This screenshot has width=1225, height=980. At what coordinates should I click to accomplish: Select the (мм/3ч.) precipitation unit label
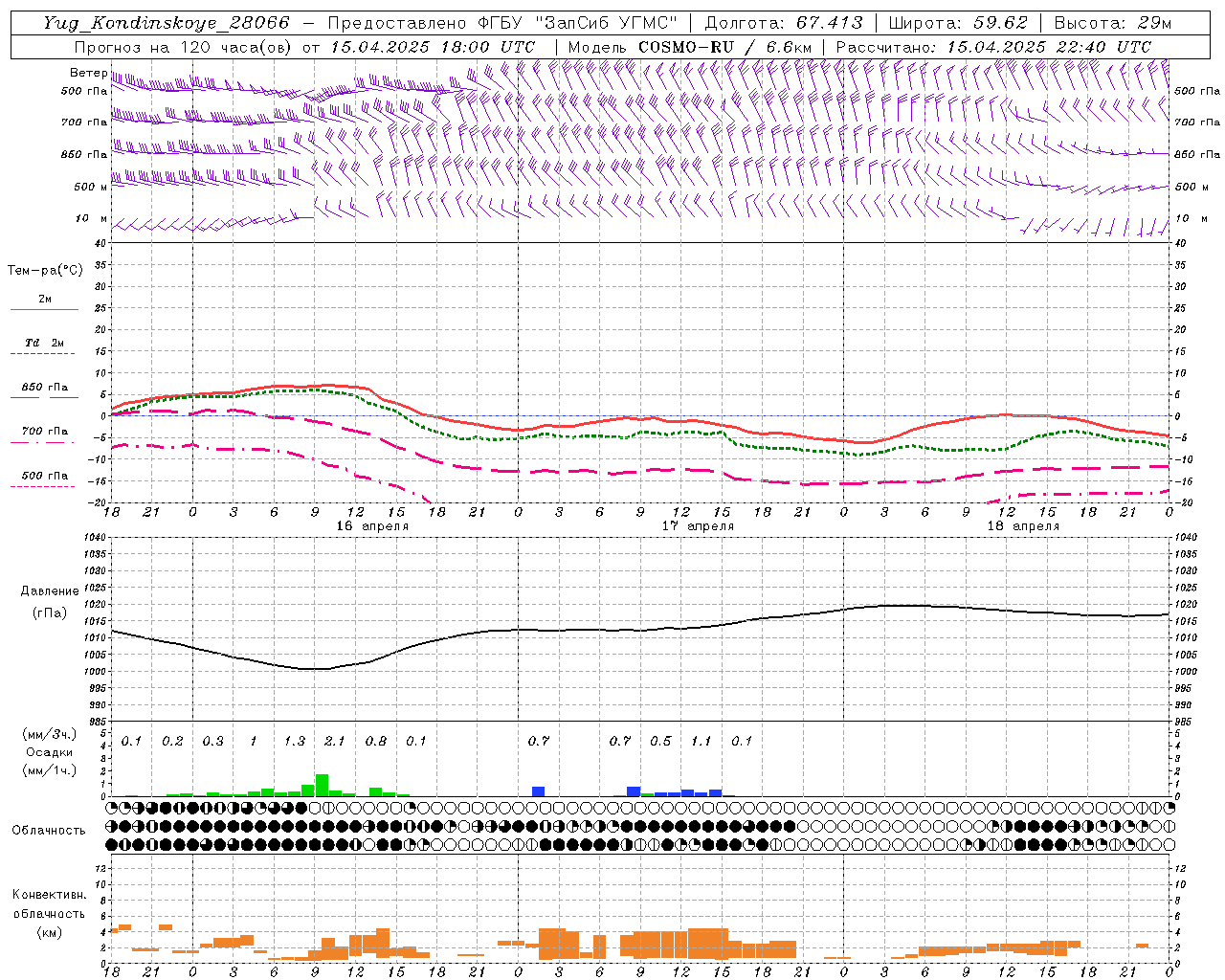49,734
